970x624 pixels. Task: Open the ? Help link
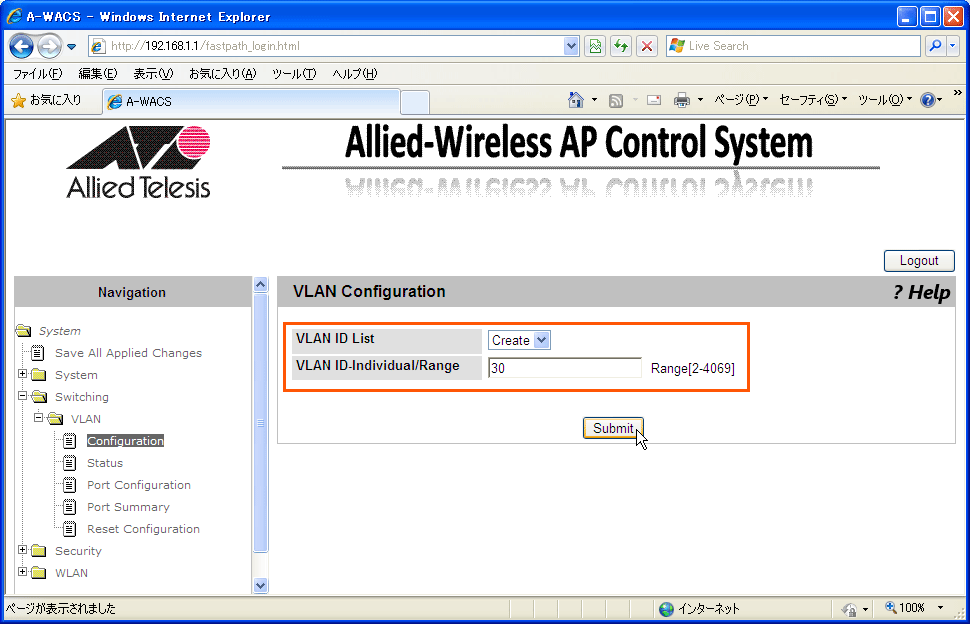click(921, 292)
